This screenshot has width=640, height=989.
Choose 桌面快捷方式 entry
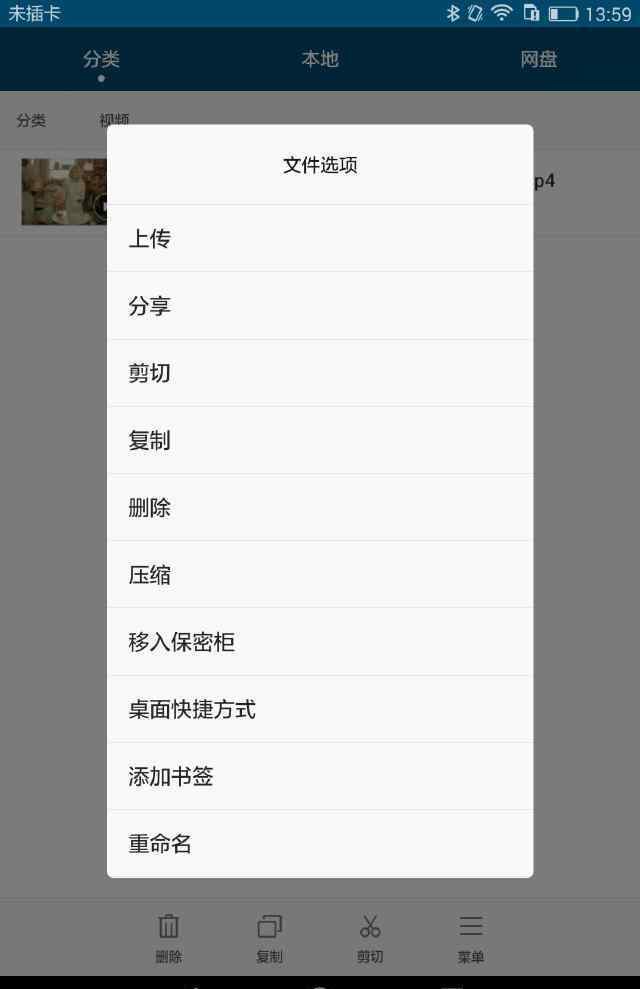(x=320, y=710)
